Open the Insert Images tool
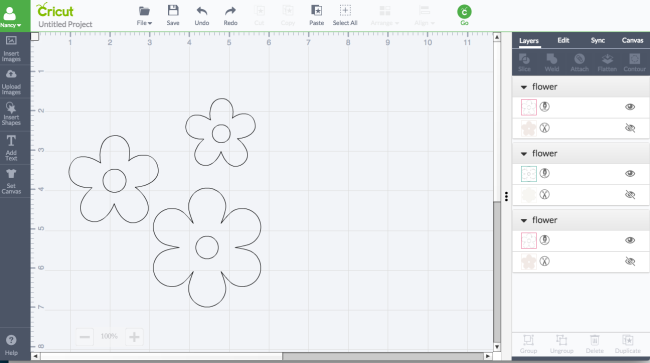This screenshot has height=363, width=650. (x=11, y=48)
